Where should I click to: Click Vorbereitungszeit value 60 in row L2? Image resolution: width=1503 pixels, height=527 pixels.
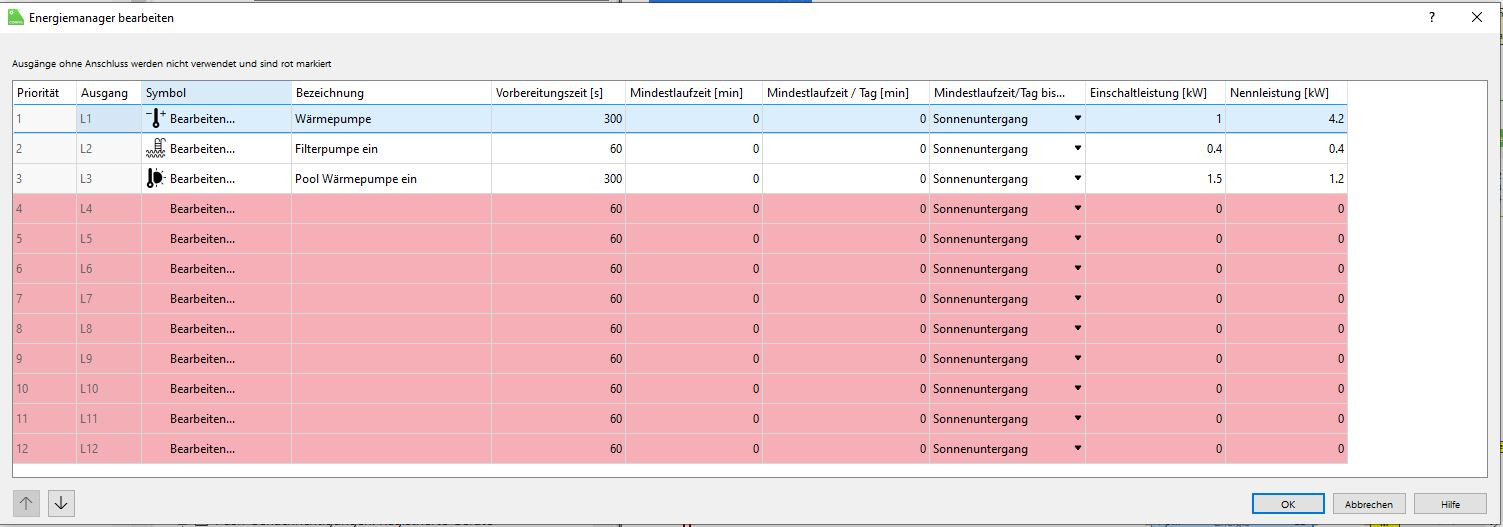click(559, 149)
